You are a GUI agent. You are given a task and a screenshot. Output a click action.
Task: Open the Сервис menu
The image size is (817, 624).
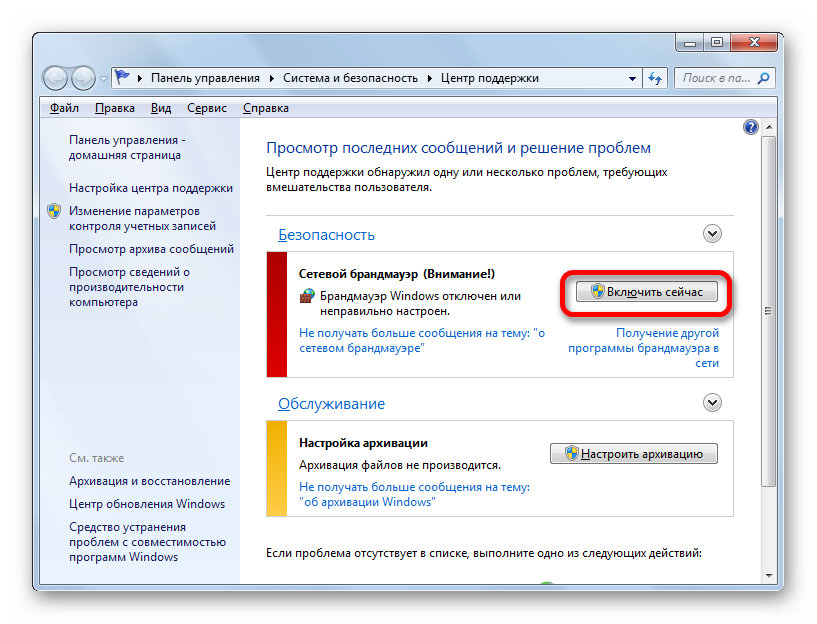coord(206,108)
